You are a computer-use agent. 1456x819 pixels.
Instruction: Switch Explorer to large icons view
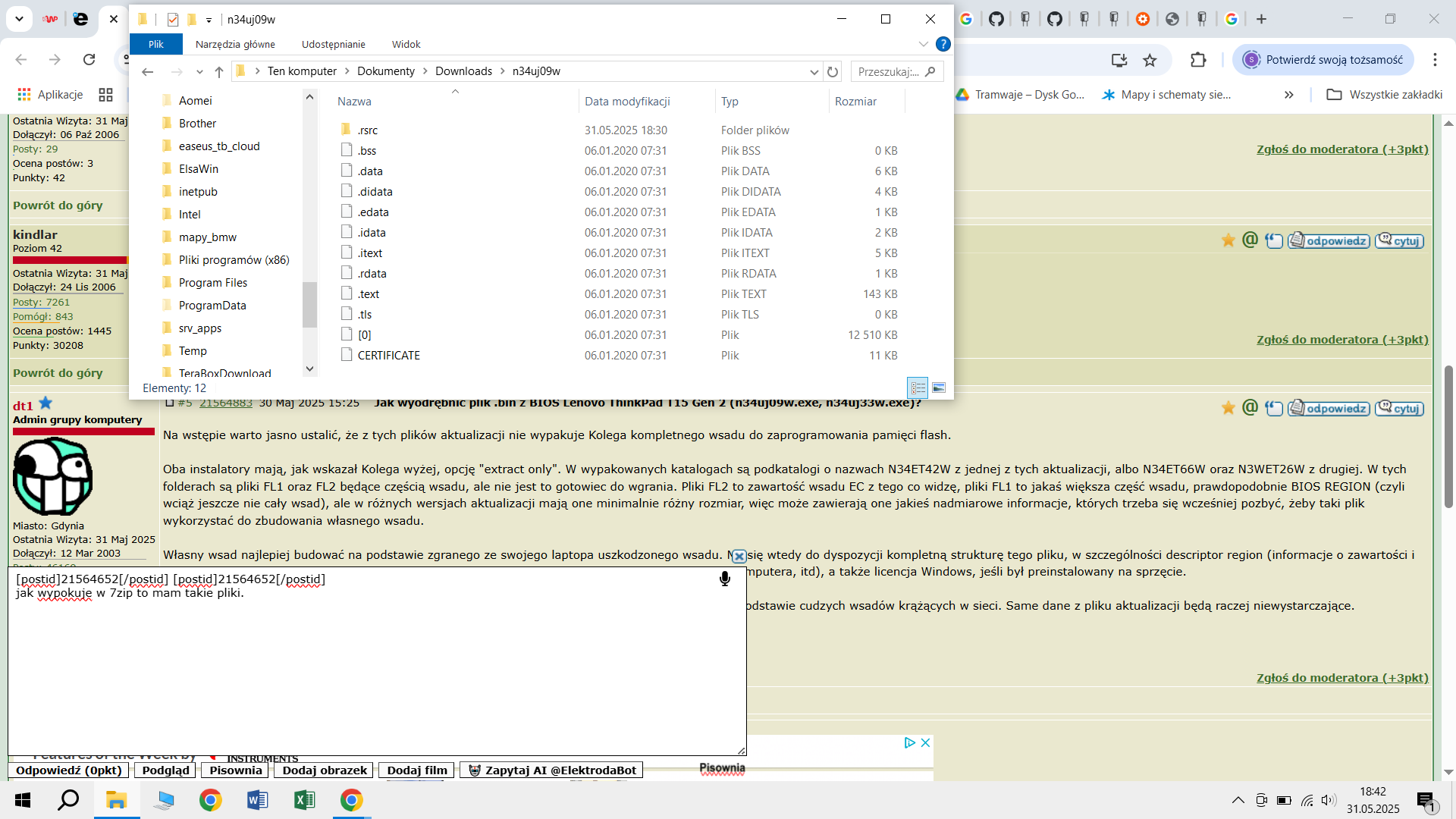939,388
